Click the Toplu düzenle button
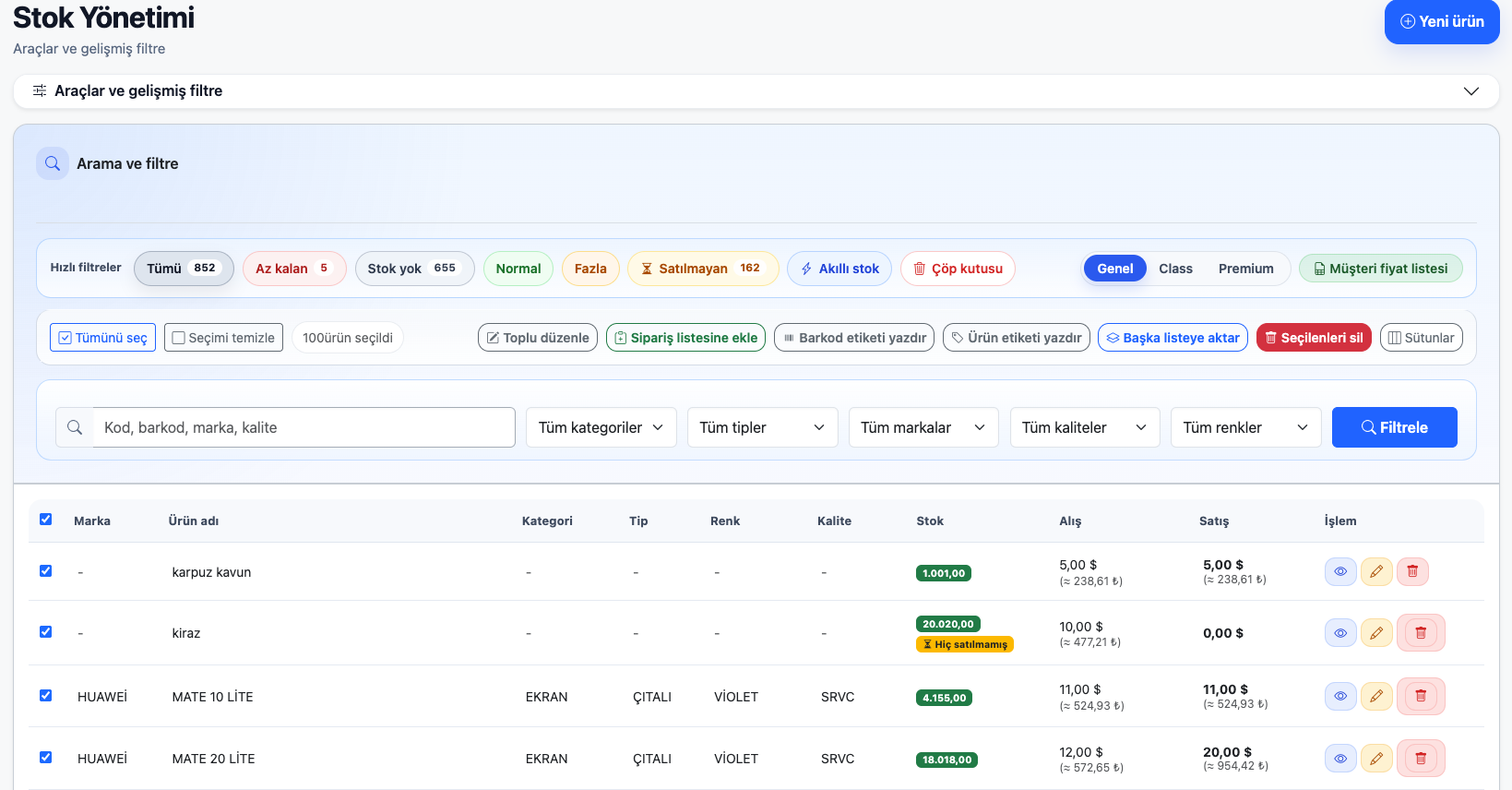1512x790 pixels. click(538, 338)
